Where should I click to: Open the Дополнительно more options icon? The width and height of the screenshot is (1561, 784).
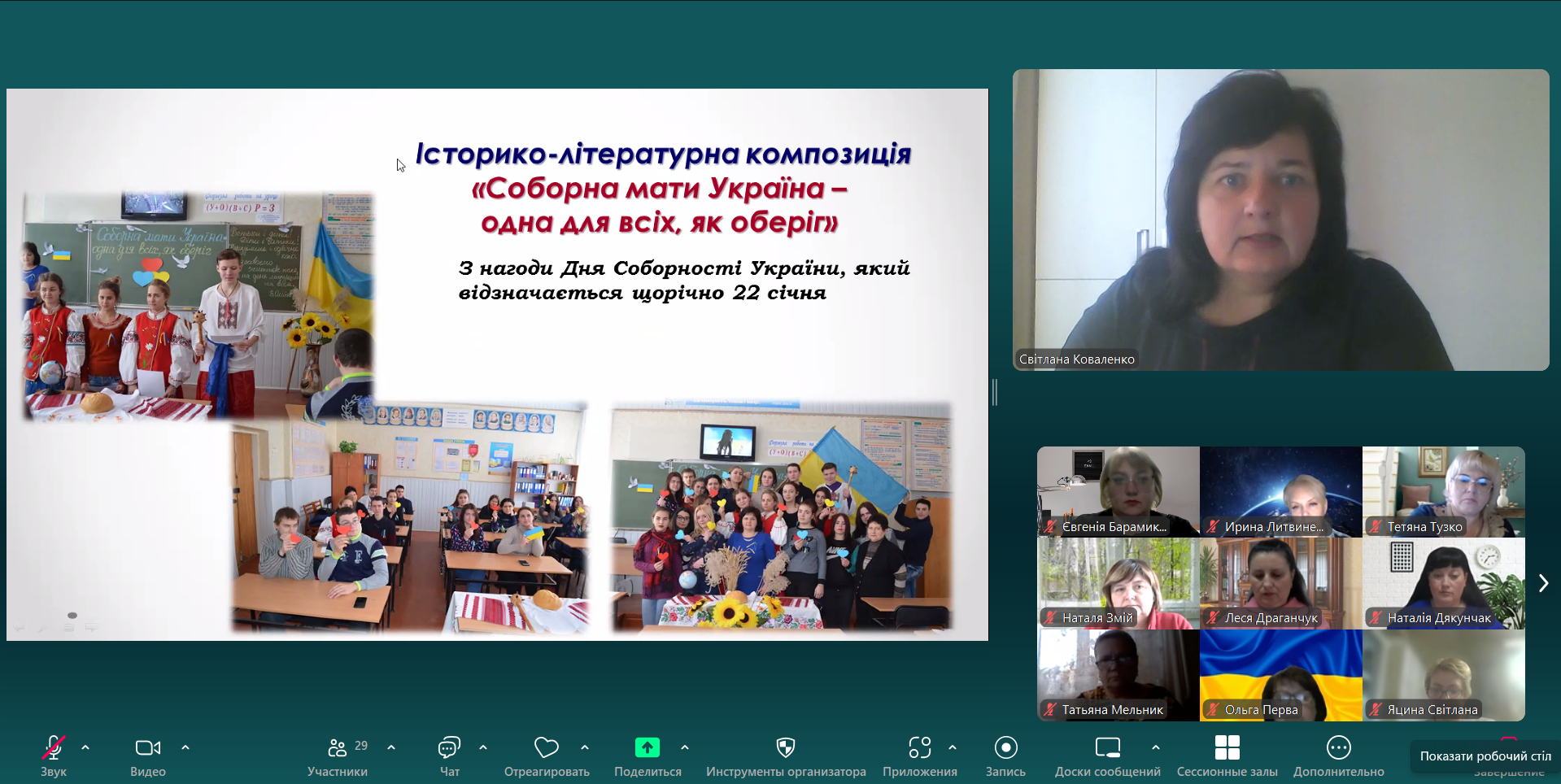[x=1339, y=747]
